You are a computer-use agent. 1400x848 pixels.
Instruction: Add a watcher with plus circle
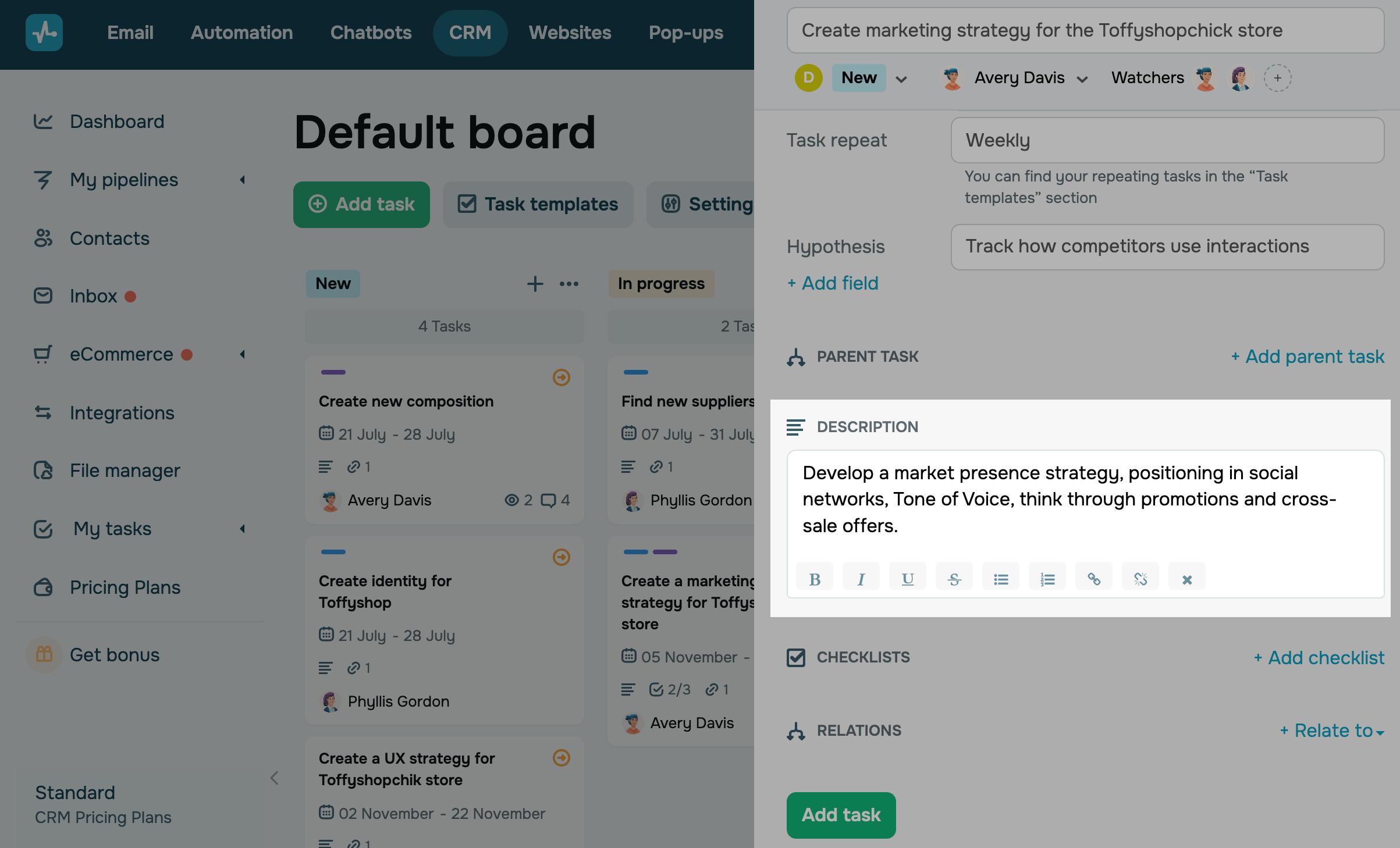click(1277, 78)
